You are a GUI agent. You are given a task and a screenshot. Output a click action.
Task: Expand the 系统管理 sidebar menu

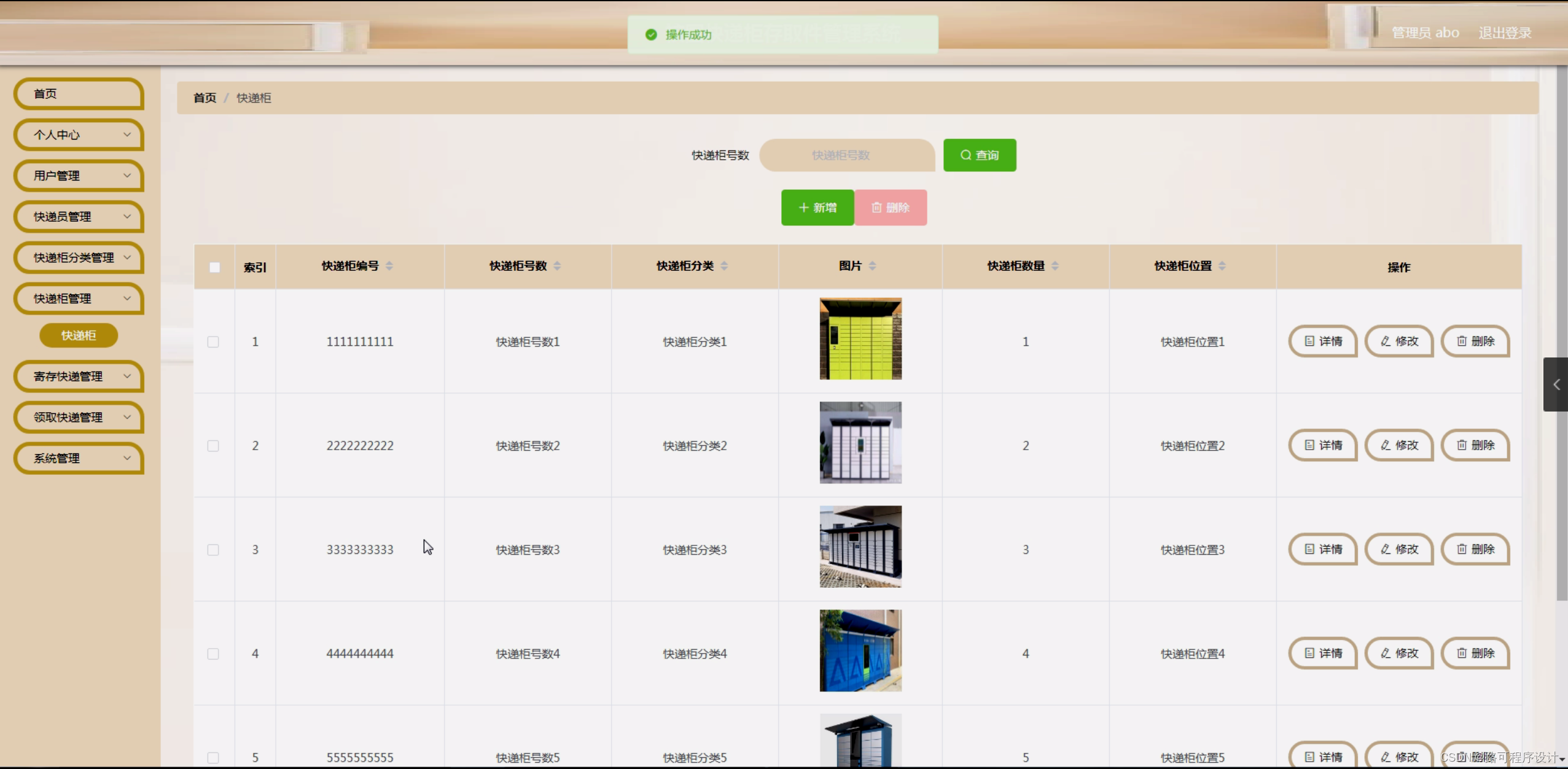point(79,458)
